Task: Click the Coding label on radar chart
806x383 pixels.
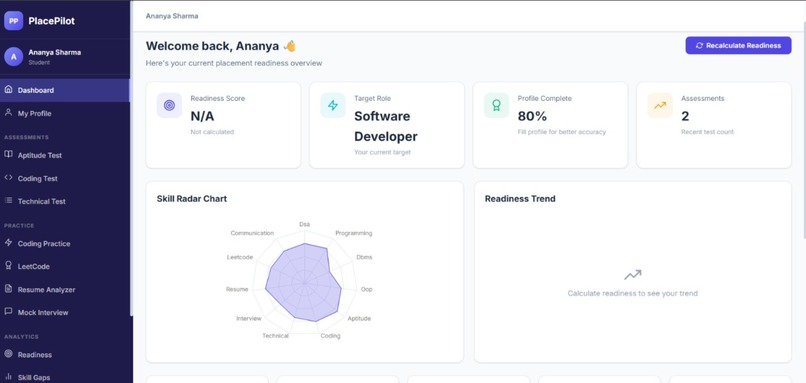Action: (x=331, y=336)
